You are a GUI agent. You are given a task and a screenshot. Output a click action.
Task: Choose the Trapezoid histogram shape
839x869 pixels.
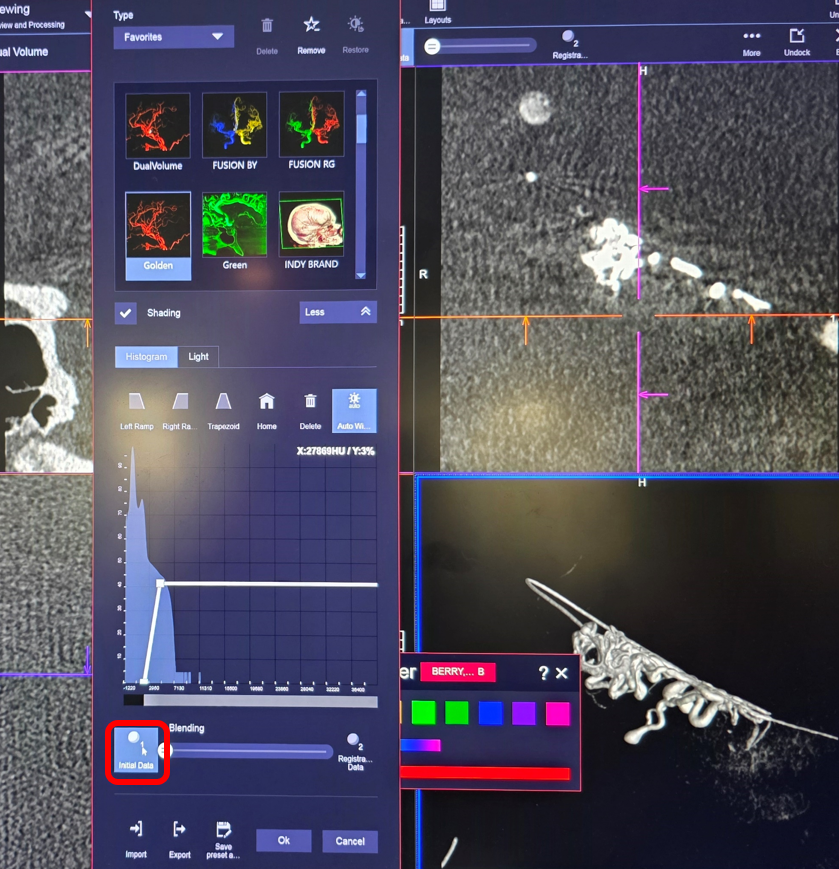pyautogui.click(x=223, y=402)
